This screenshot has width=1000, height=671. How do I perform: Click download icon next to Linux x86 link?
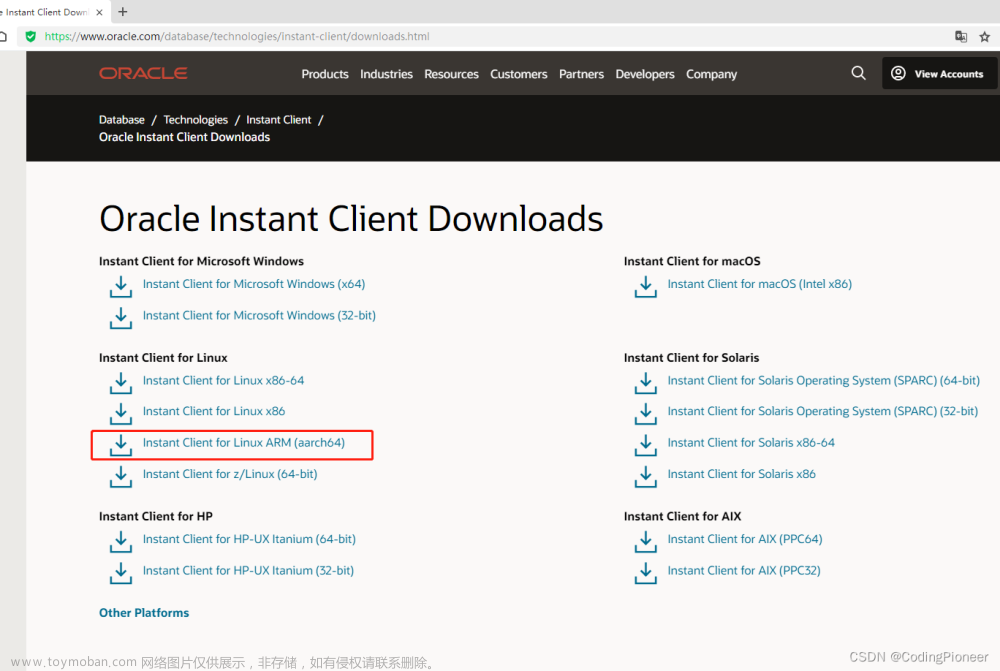pos(121,413)
